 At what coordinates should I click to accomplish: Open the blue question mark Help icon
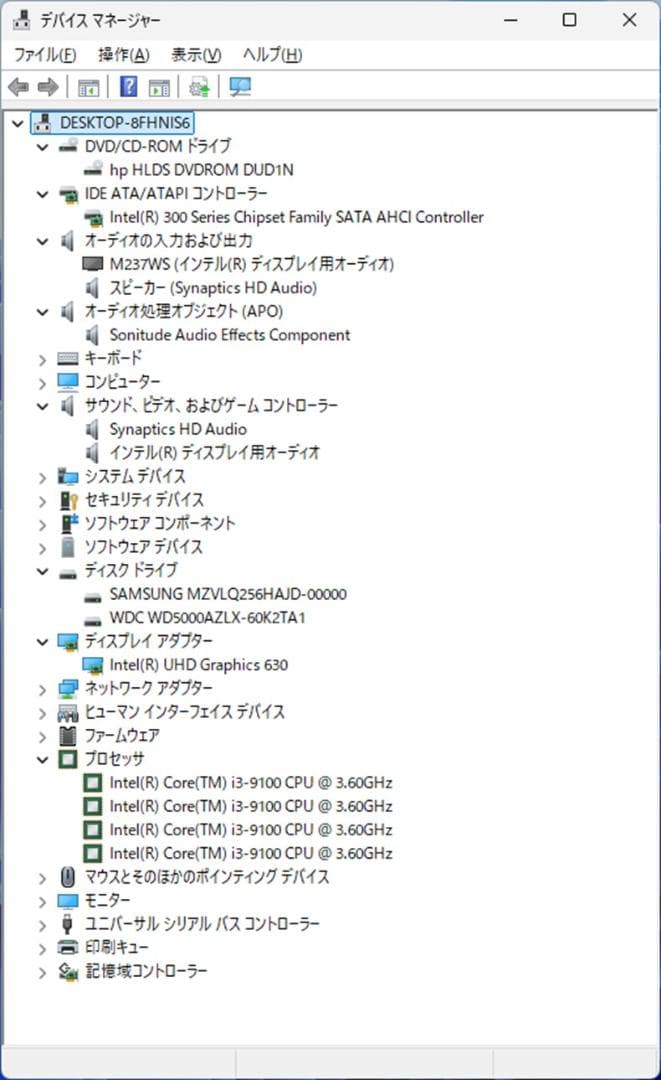pos(129,87)
